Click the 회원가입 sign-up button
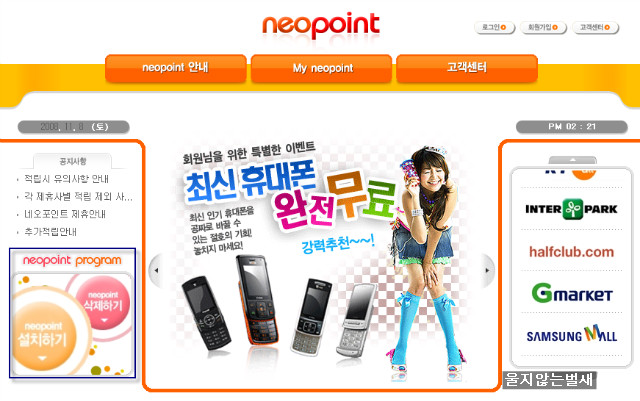 point(543,27)
